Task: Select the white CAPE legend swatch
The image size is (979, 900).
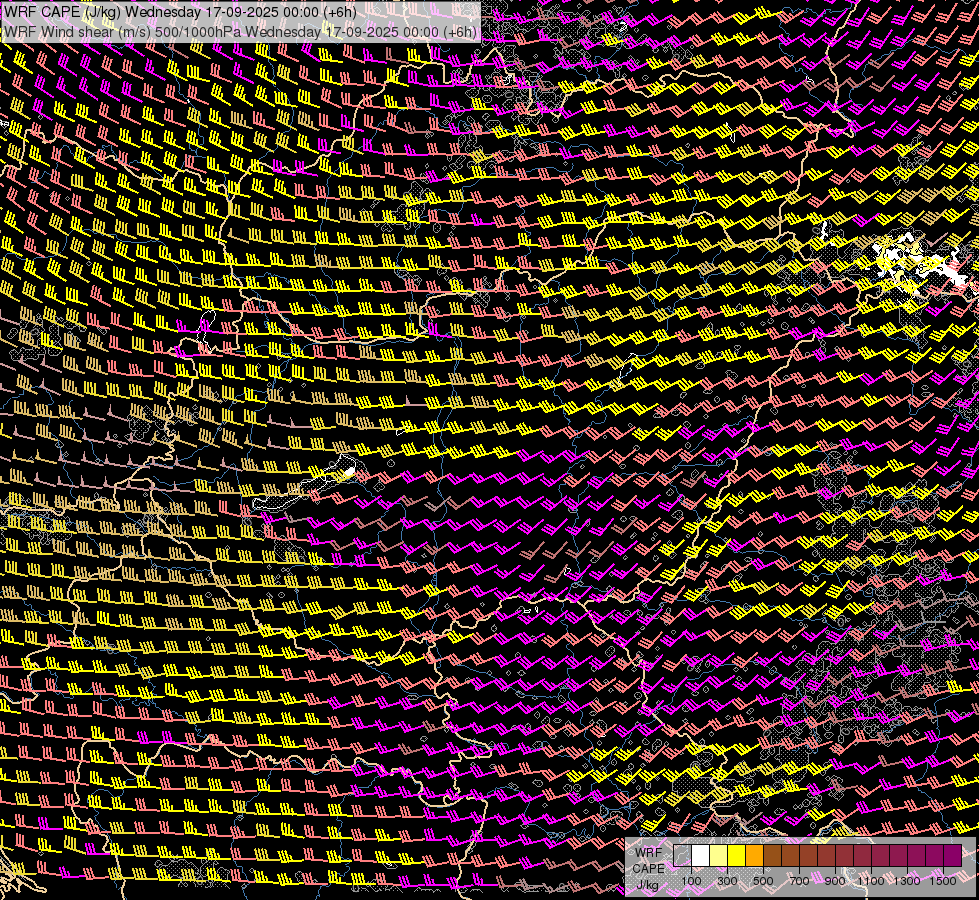Action: pyautogui.click(x=701, y=856)
